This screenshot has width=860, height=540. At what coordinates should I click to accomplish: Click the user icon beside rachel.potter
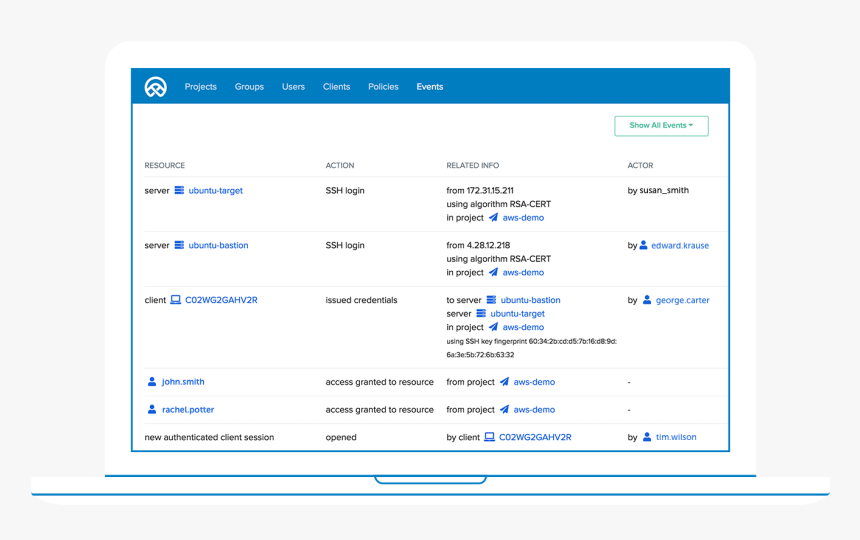coord(152,409)
